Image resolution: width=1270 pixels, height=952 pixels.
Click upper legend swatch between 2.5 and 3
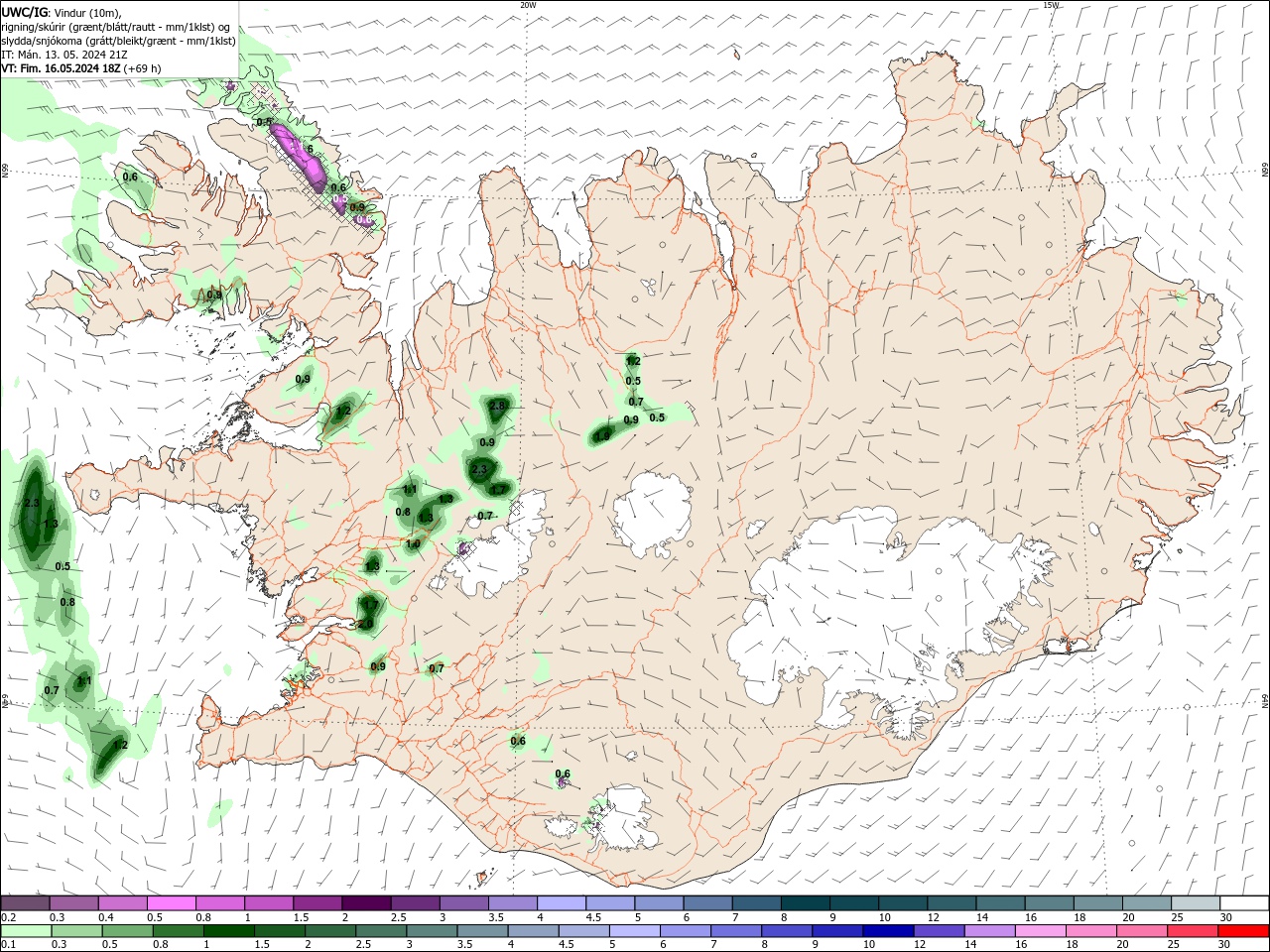click(414, 902)
